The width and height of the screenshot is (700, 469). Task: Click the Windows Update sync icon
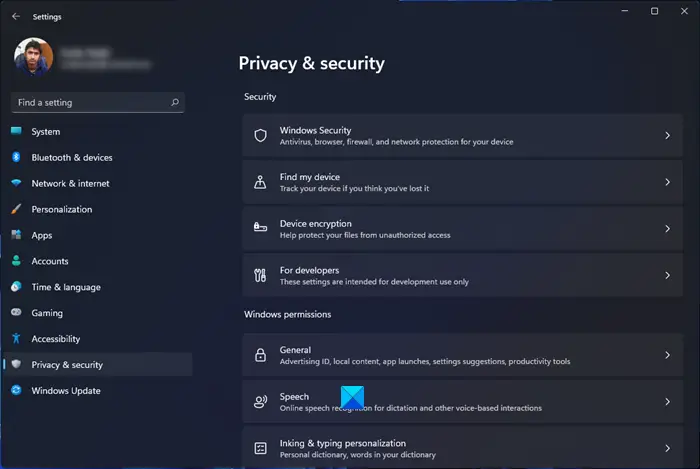tap(16, 390)
